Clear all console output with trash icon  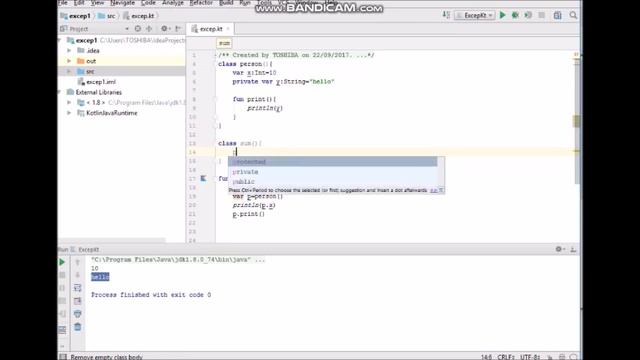[78, 327]
